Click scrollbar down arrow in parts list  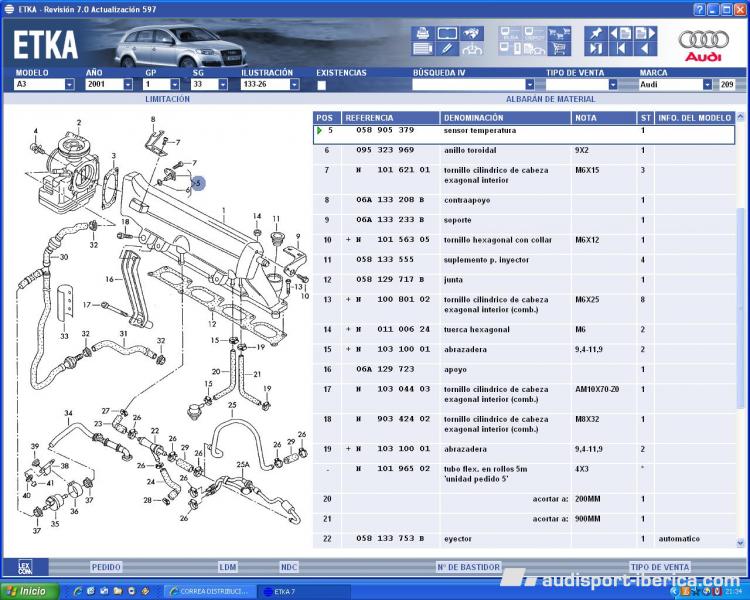click(740, 543)
